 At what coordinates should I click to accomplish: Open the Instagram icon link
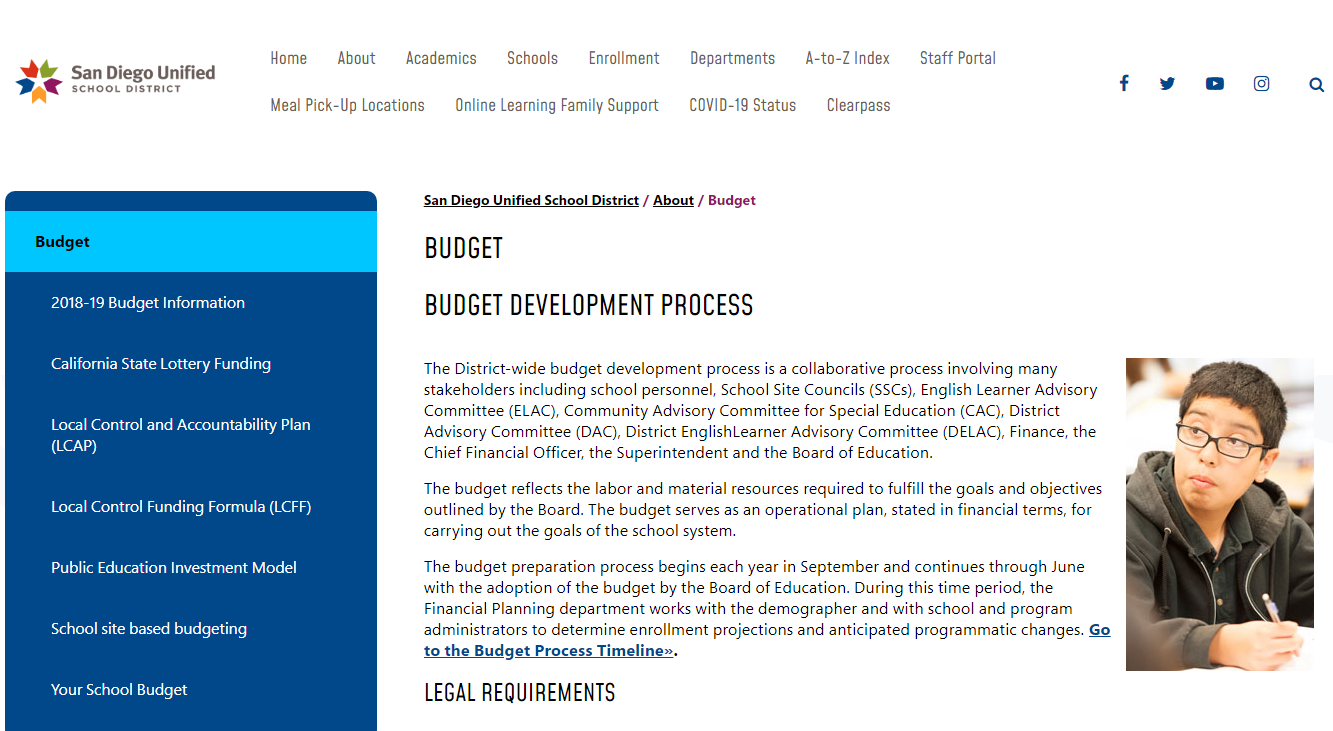(x=1262, y=84)
